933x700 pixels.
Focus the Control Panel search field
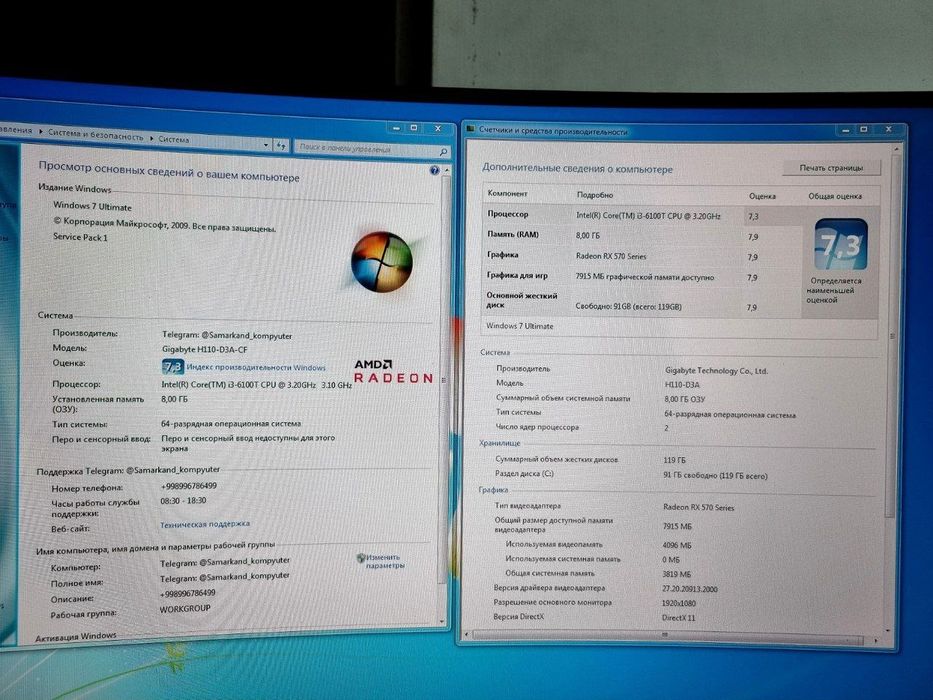tap(367, 149)
